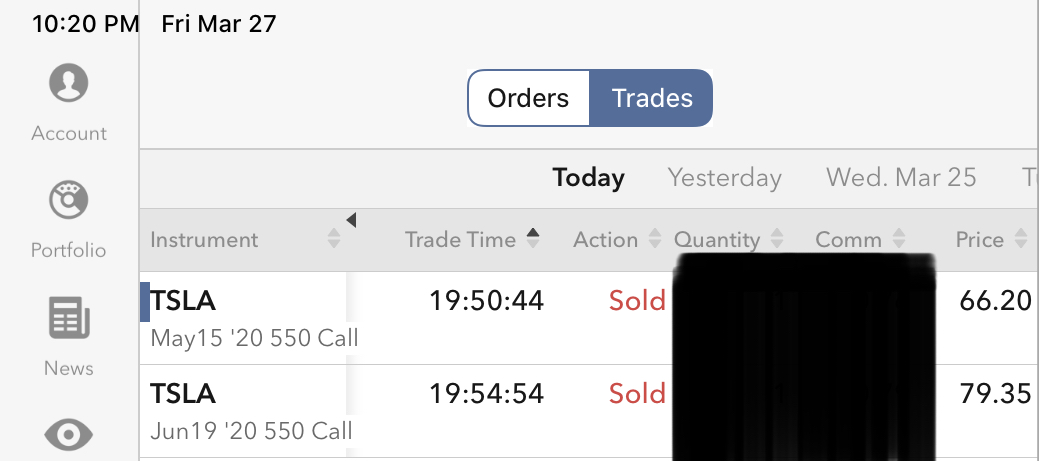Open the Account sidebar icon
1039x461 pixels.
pos(69,83)
